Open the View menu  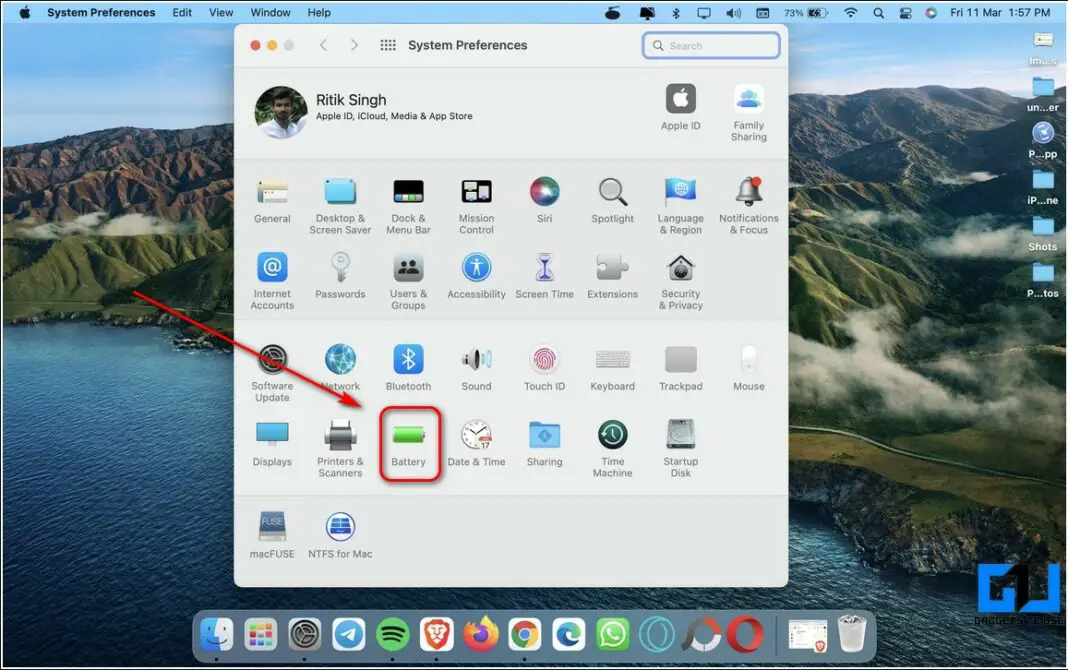point(221,13)
